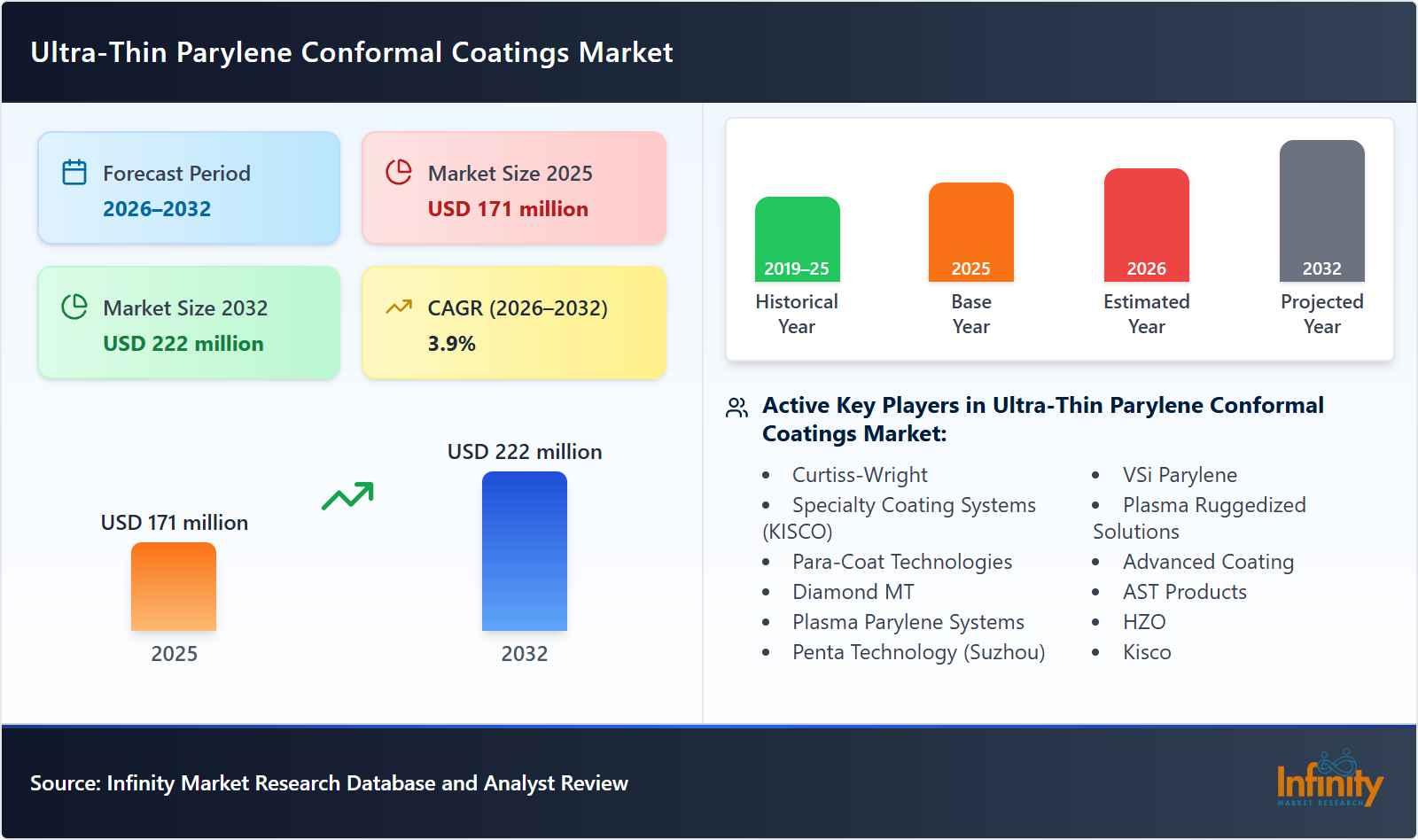
Task: Click the orange 2025 market size bar
Action: (174, 587)
